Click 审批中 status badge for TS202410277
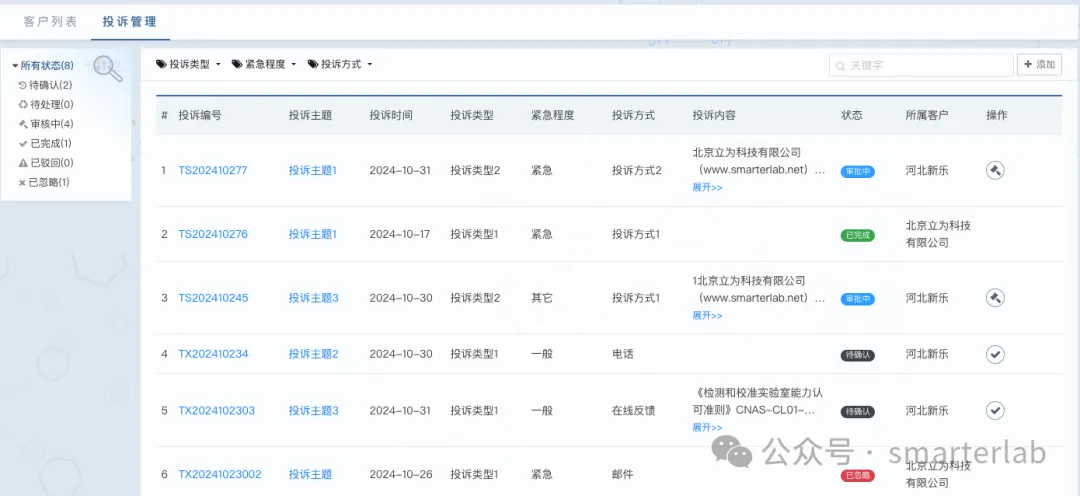 (x=858, y=172)
